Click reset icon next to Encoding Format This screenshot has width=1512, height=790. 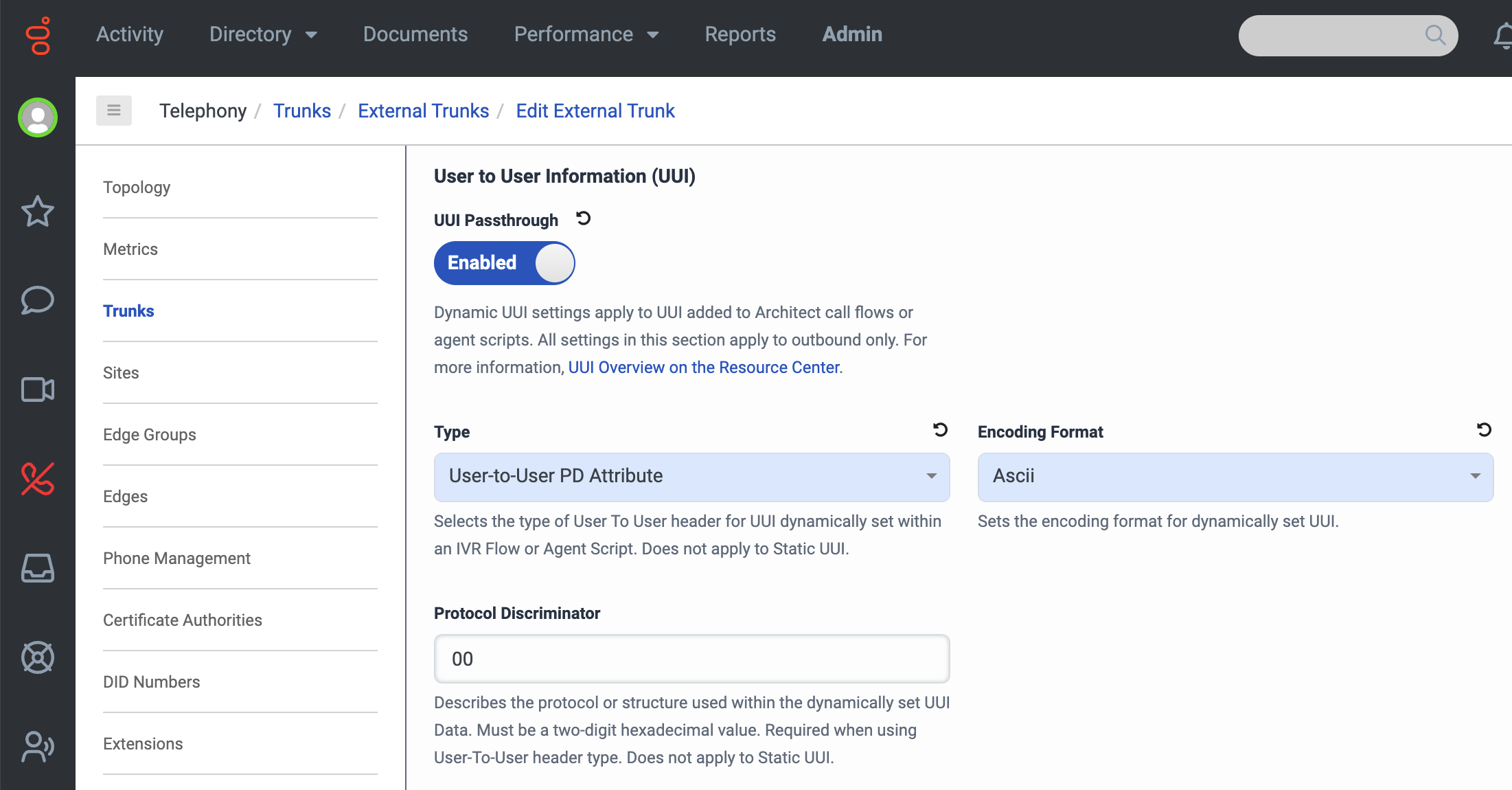coord(1484,430)
